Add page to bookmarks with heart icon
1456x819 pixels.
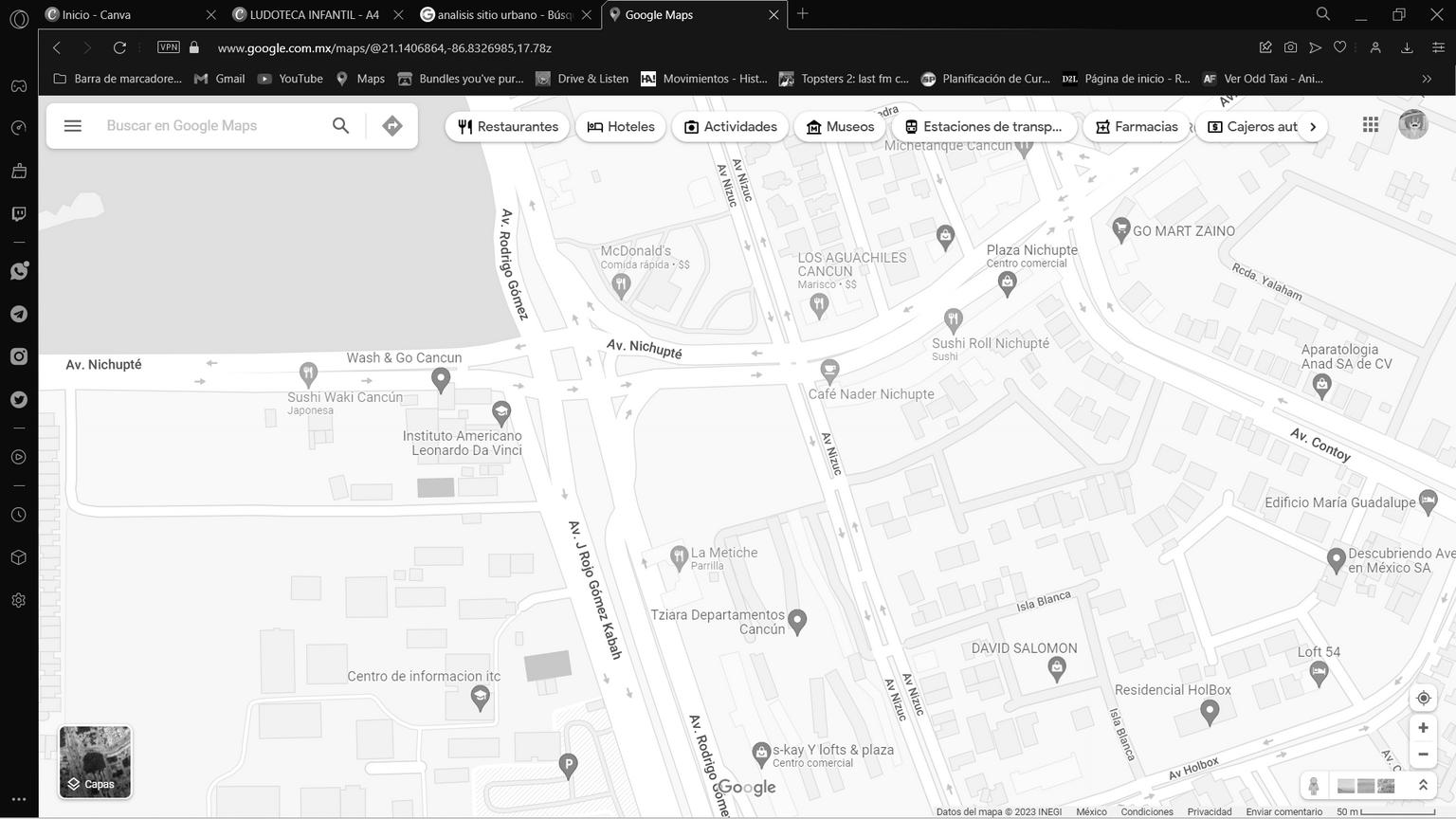(x=1339, y=47)
